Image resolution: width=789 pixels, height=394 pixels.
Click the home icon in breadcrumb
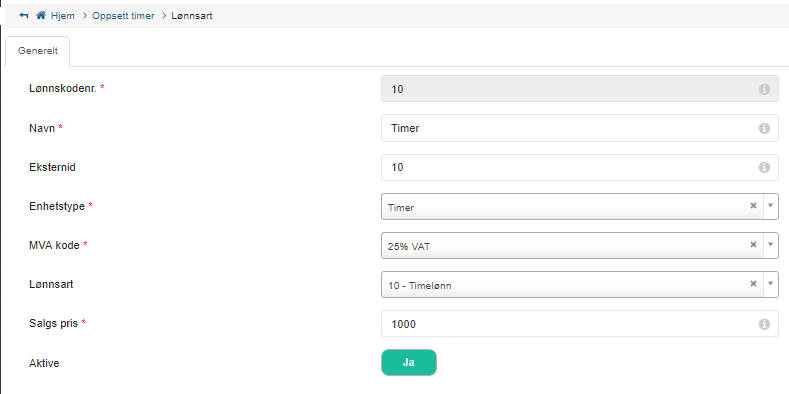[41, 16]
